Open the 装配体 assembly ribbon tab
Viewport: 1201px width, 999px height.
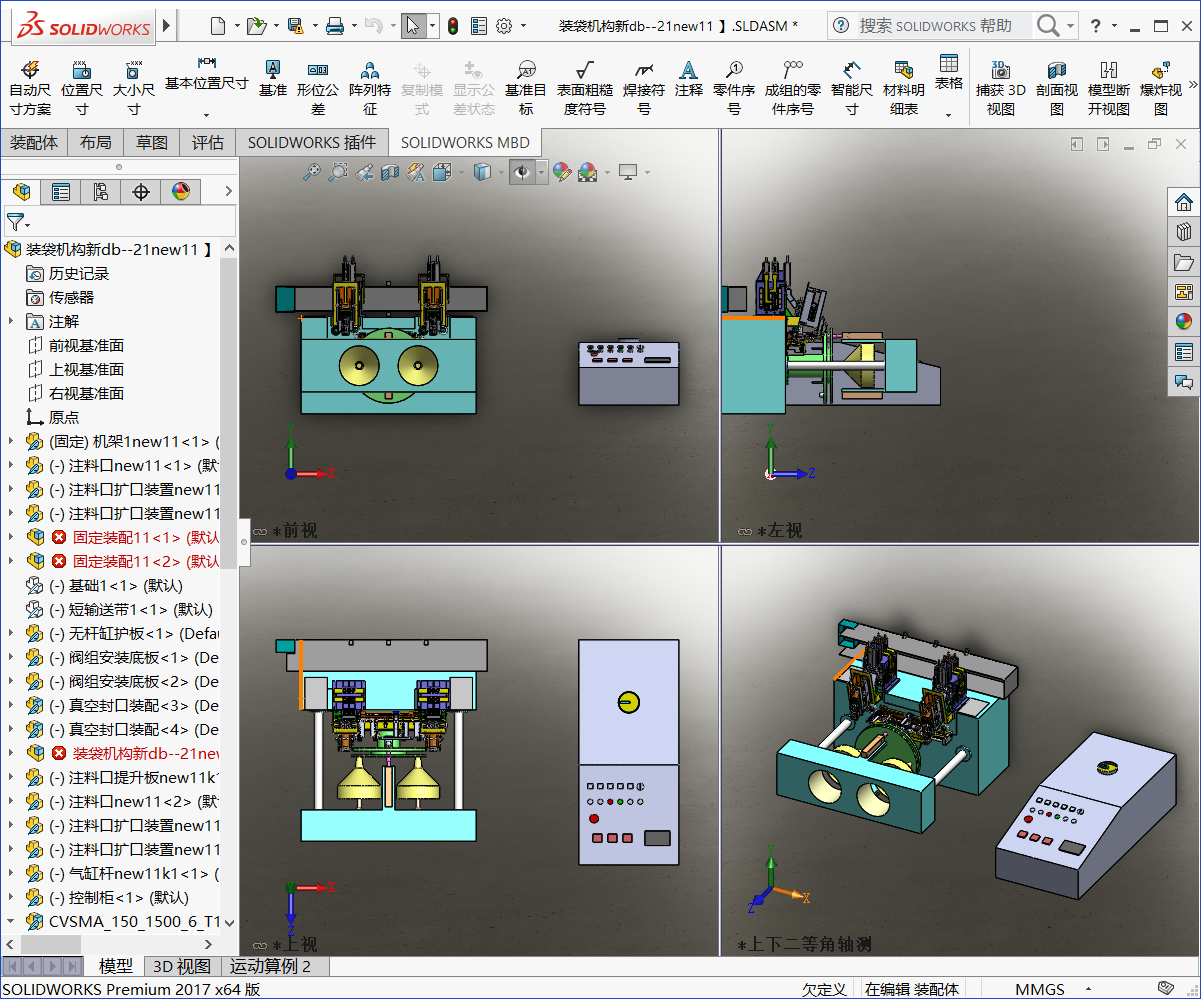click(x=34, y=142)
